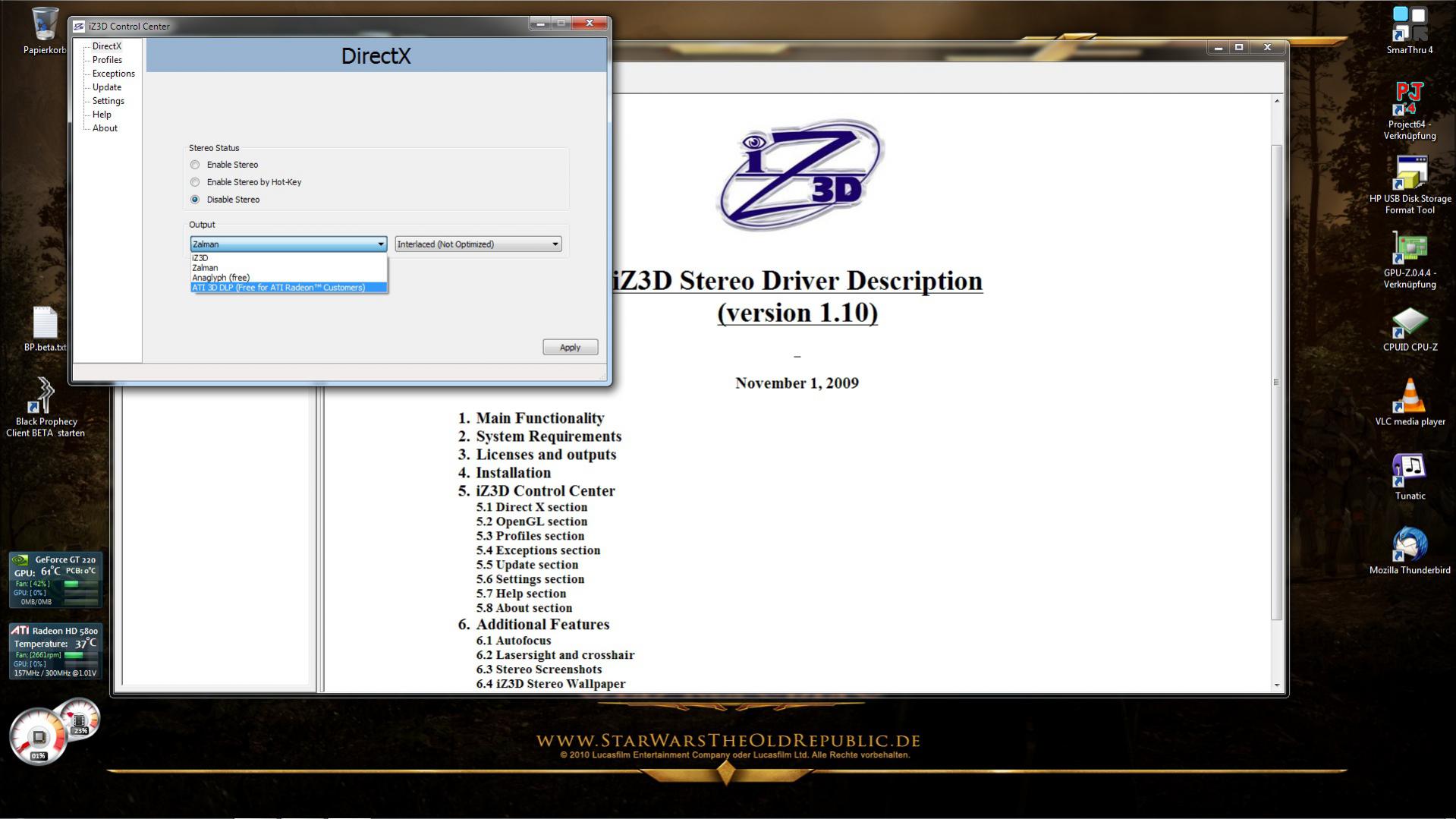This screenshot has height=819, width=1456.
Task: Choose iZ3D from output list
Action: (x=288, y=258)
